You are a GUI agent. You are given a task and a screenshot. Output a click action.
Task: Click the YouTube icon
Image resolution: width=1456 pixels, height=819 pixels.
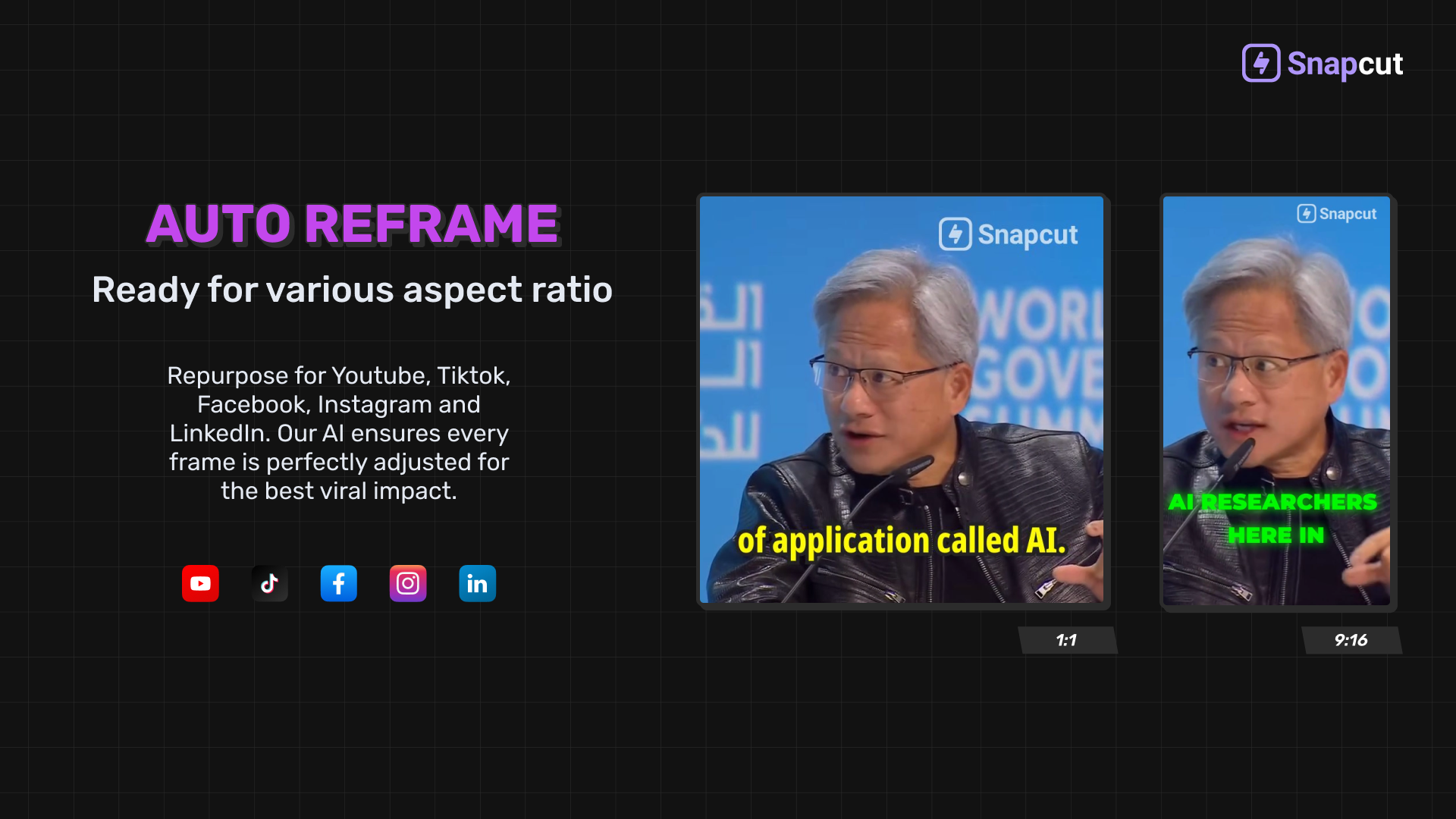tap(200, 583)
